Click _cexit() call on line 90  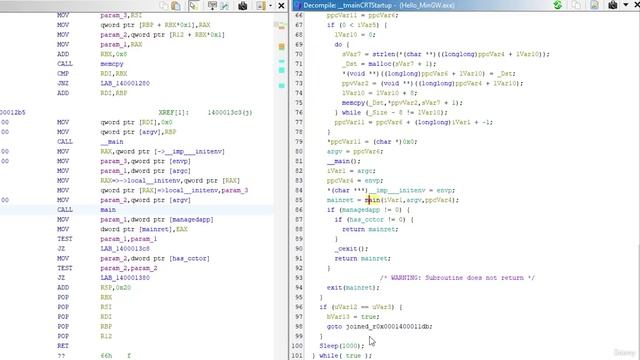(351, 249)
